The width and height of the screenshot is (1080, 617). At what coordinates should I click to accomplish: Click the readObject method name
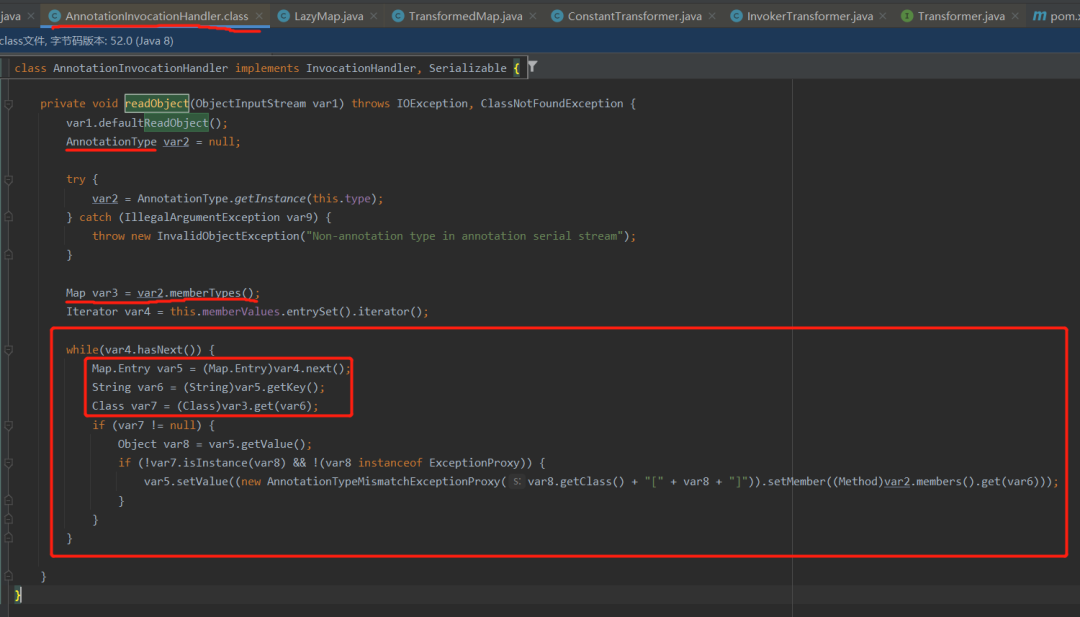pyautogui.click(x=156, y=103)
